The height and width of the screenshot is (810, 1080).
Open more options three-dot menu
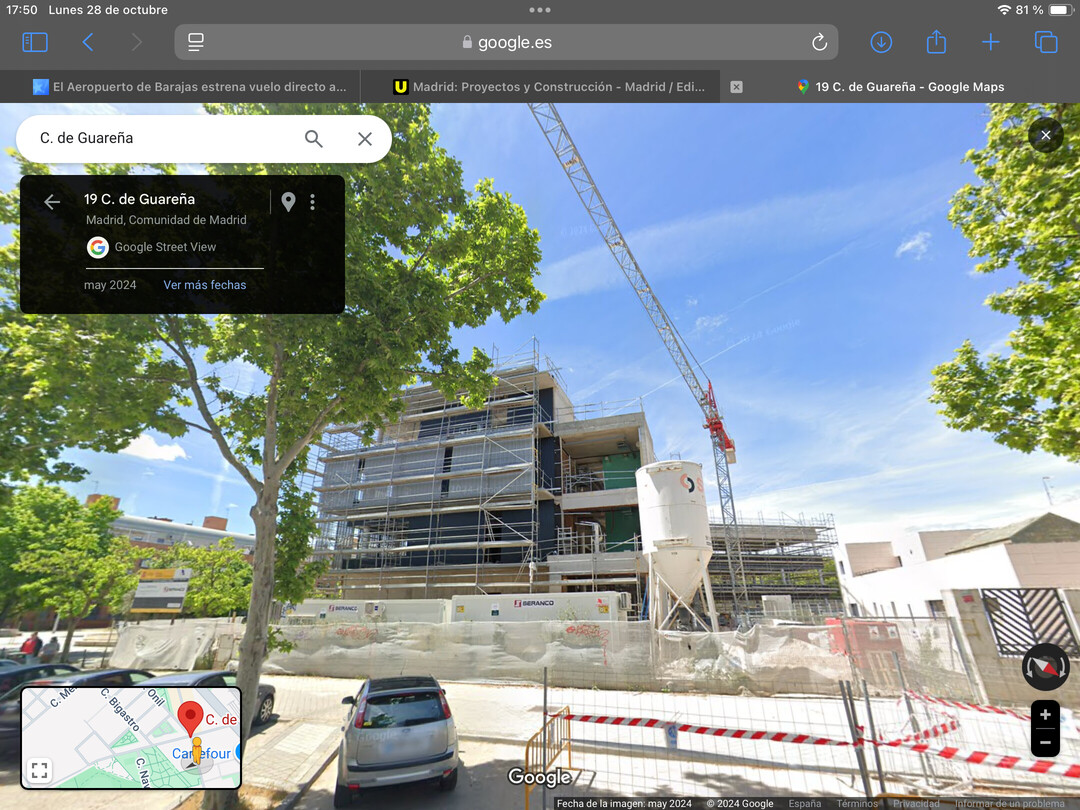(x=313, y=202)
